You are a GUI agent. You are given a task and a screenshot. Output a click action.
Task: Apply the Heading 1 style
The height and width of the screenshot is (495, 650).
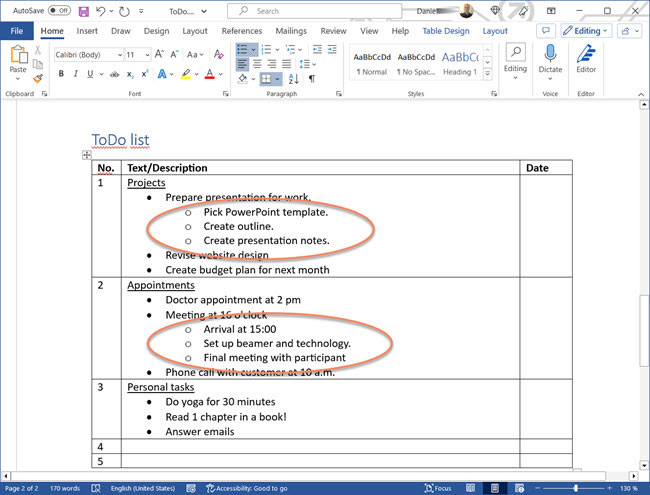(460, 64)
